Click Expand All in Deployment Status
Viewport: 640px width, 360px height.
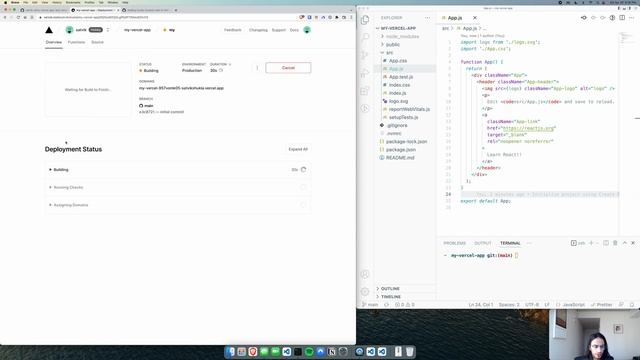click(x=298, y=149)
